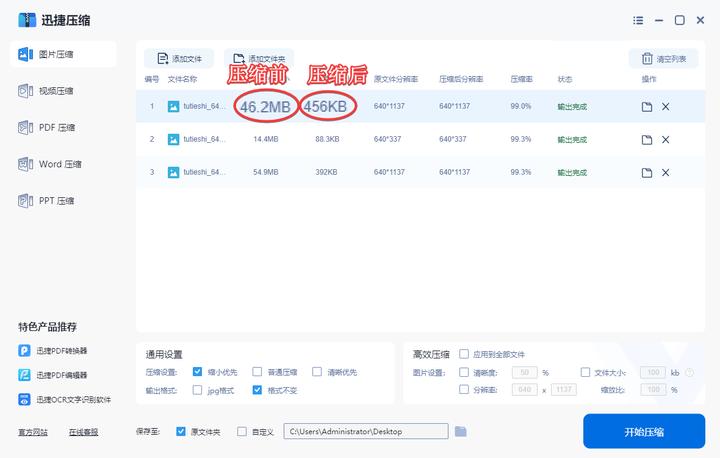Toggle 原文件夹 save to original folder

(x=181, y=431)
